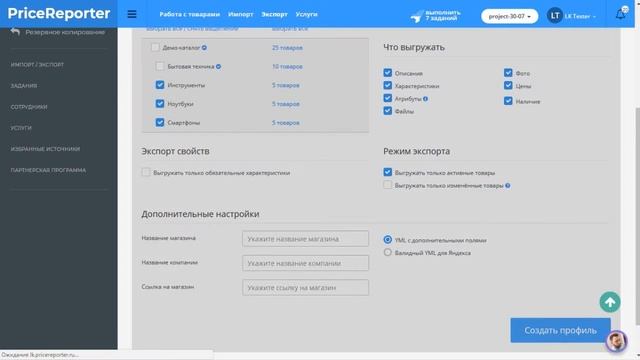Open the 25 товаров link

(287, 48)
